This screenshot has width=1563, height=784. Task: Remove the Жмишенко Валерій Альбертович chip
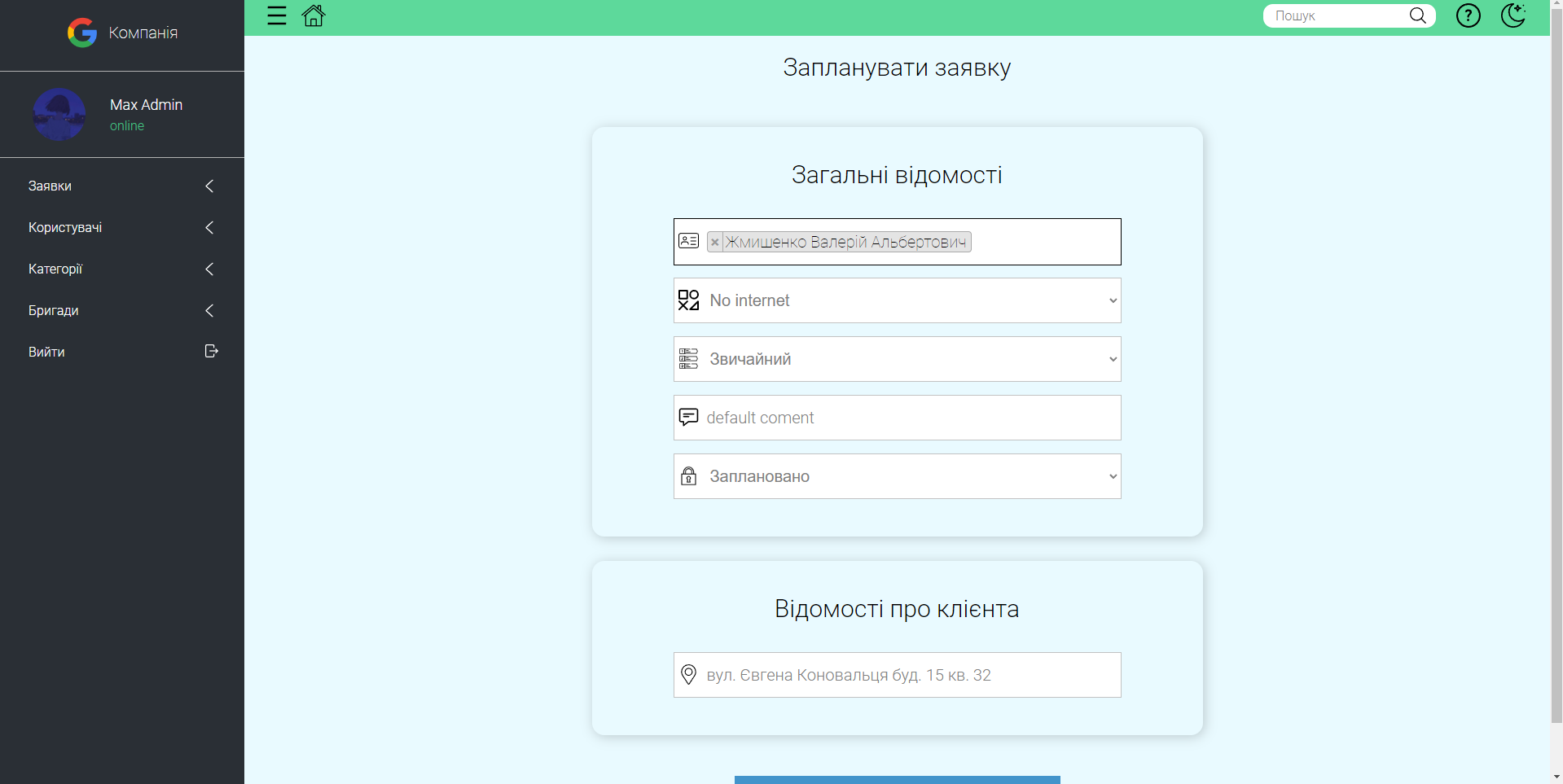[x=715, y=242]
